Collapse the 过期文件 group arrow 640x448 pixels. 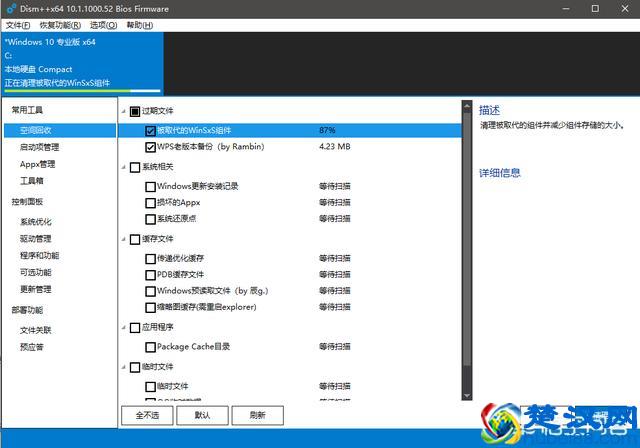pyautogui.click(x=124, y=111)
